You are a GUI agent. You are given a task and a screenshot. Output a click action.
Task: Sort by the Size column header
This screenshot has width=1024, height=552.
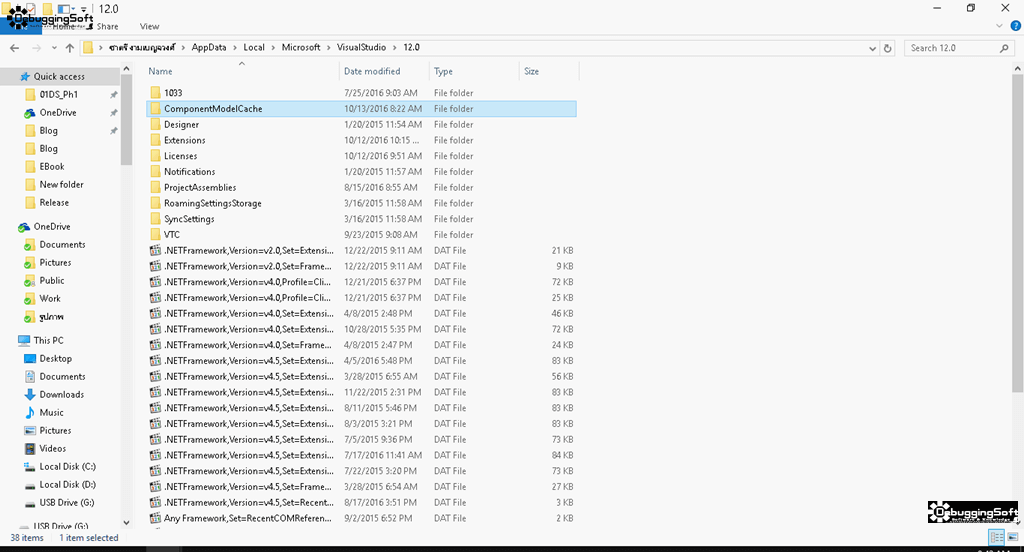point(549,71)
